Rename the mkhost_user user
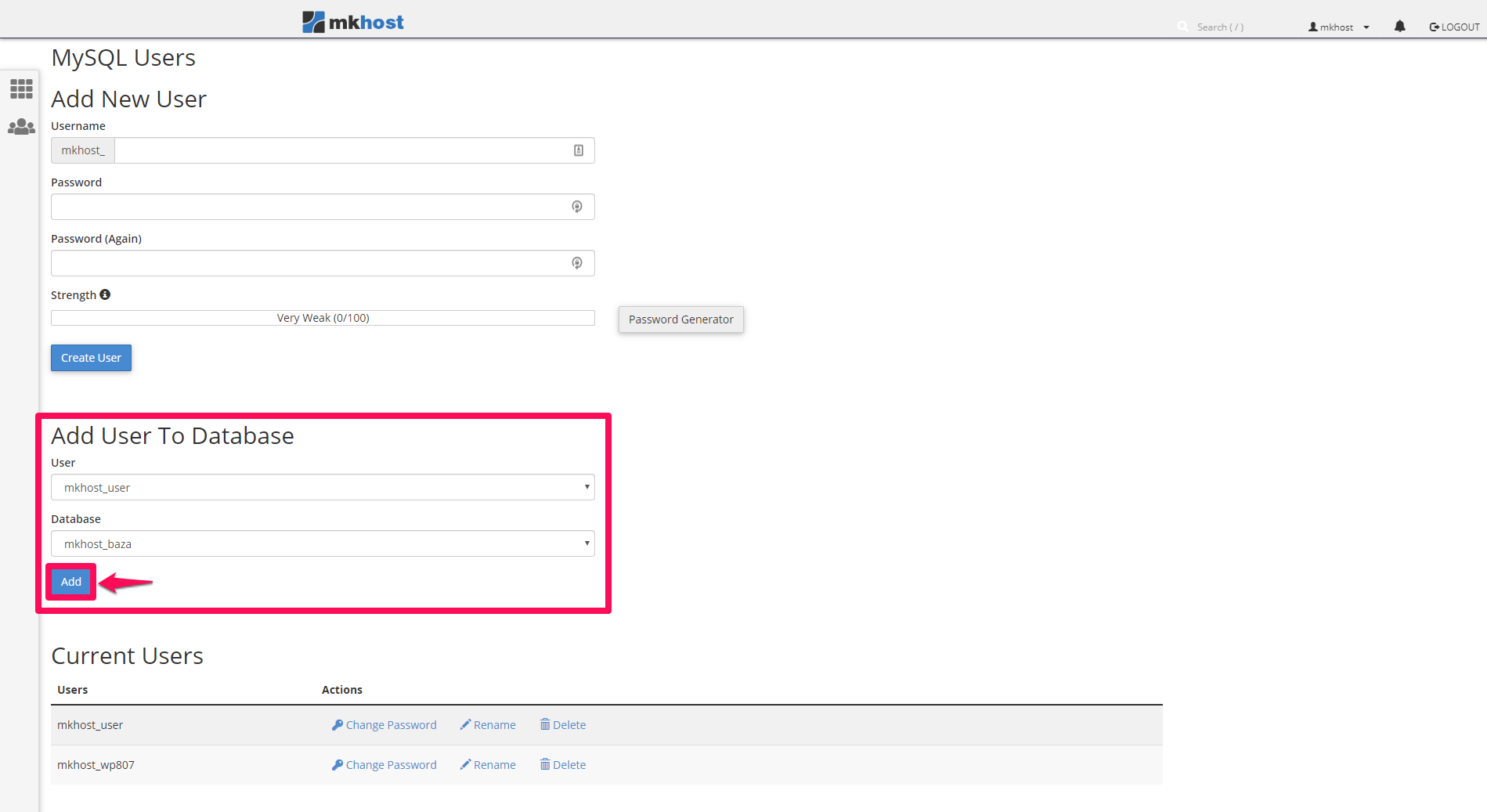1487x812 pixels. (x=488, y=725)
